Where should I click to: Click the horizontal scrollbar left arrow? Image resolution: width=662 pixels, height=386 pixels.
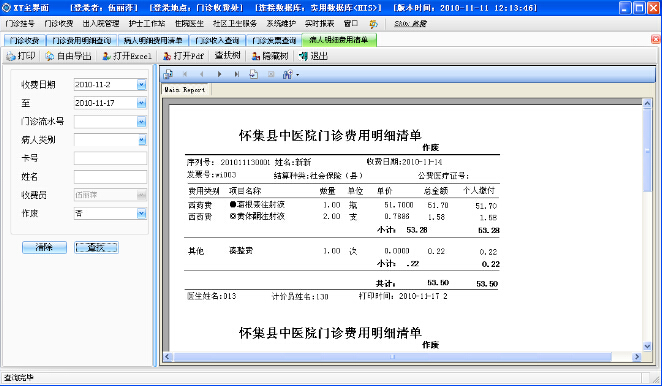(167, 357)
